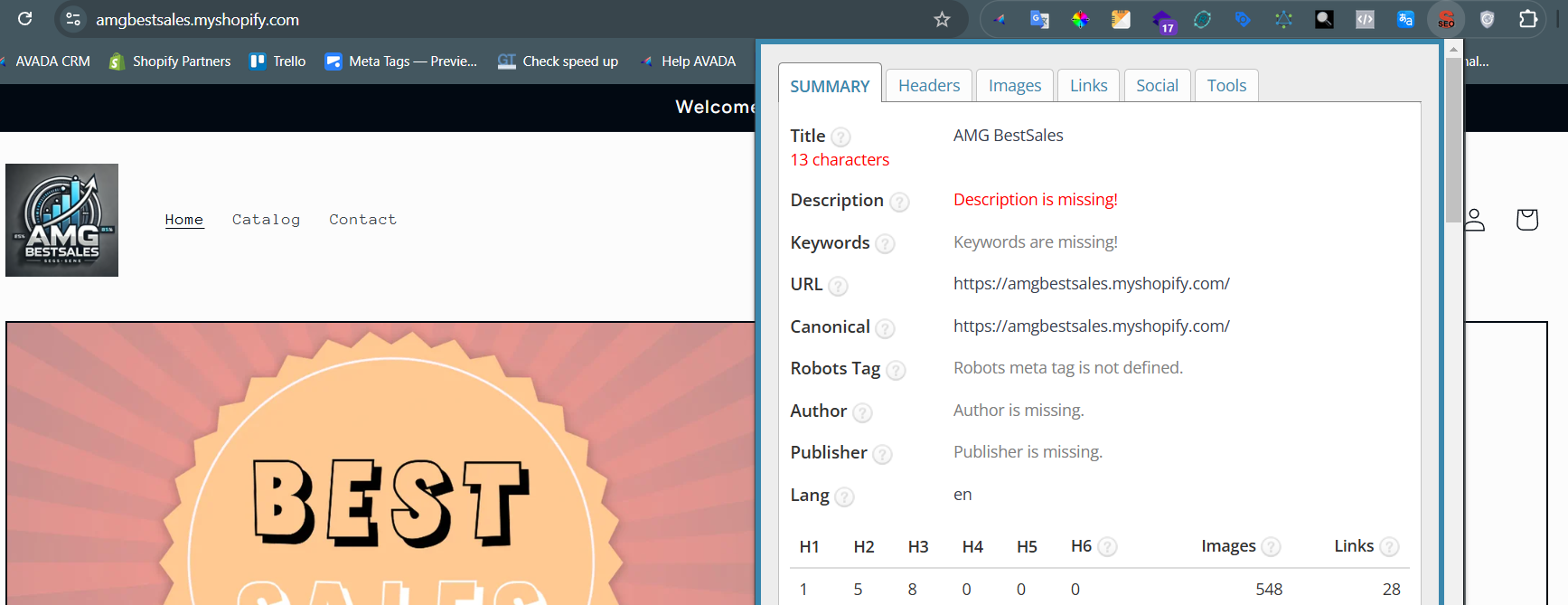The width and height of the screenshot is (1568, 605).
Task: Switch to the Headers tab
Action: (929, 86)
